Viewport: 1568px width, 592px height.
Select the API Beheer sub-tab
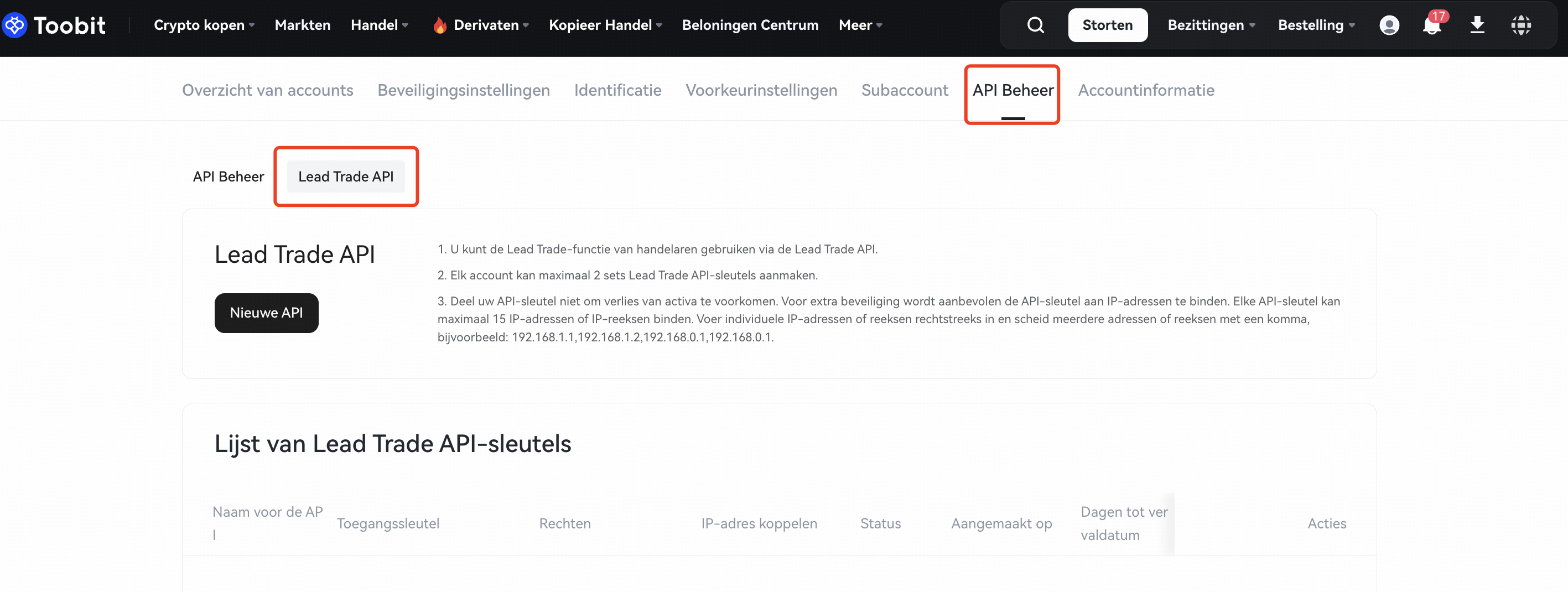coord(229,176)
